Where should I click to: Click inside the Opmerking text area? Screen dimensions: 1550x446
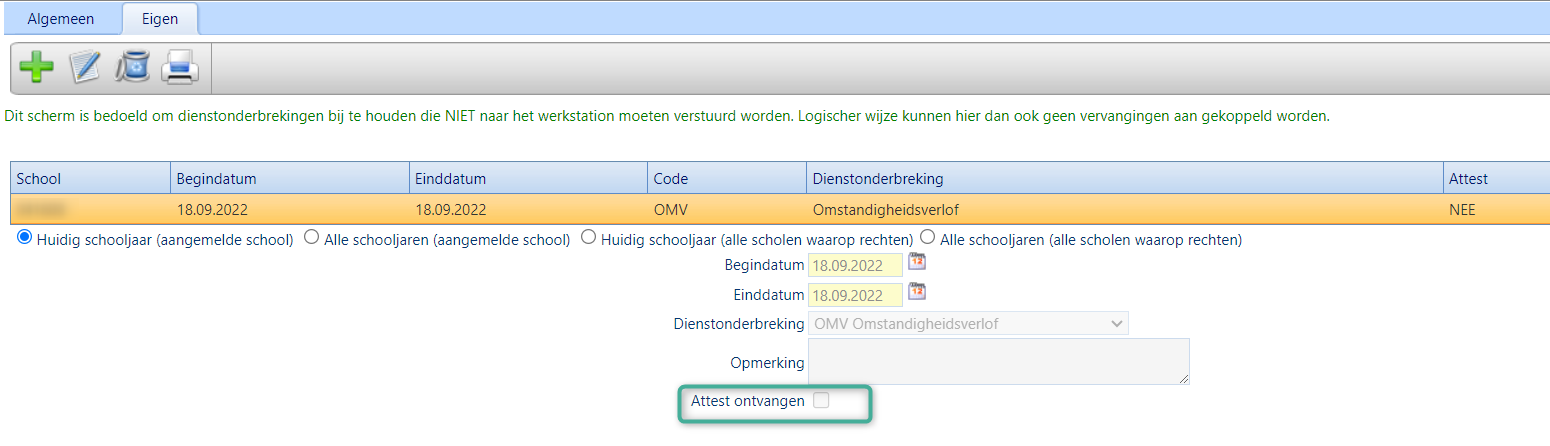point(998,361)
